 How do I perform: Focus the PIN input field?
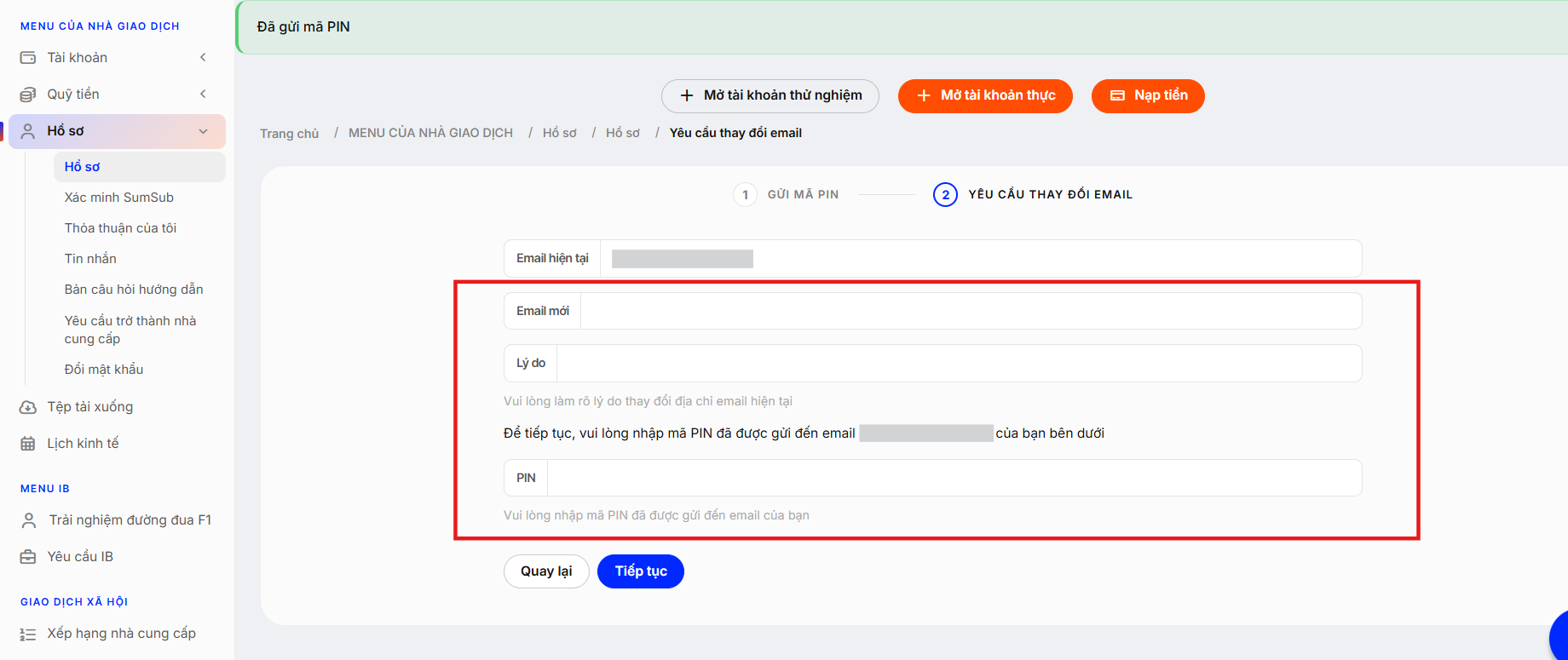[x=954, y=478]
